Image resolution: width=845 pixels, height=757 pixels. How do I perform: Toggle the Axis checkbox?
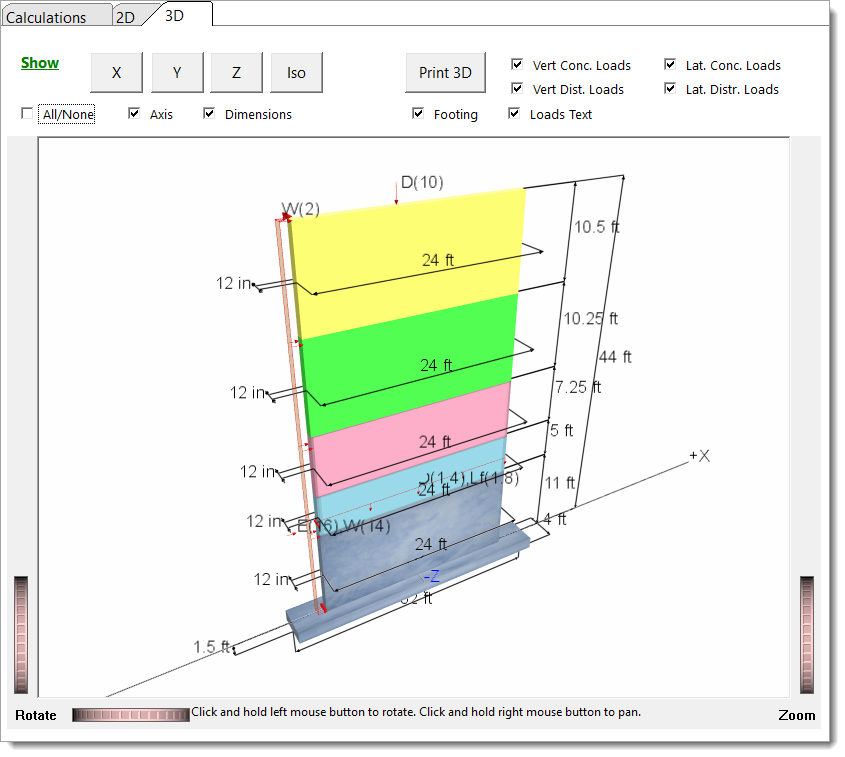134,113
